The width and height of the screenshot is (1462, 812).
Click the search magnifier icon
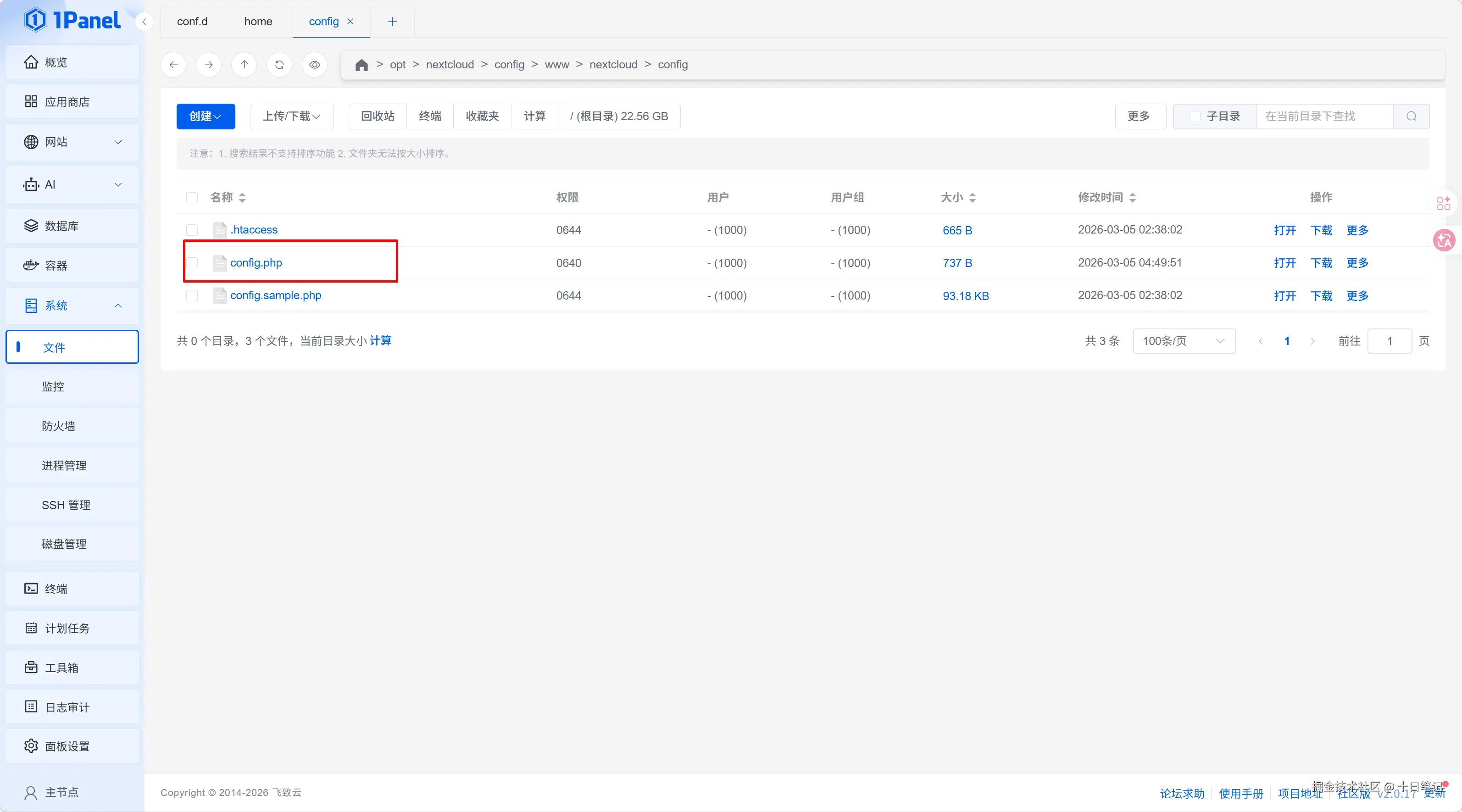click(x=1412, y=117)
